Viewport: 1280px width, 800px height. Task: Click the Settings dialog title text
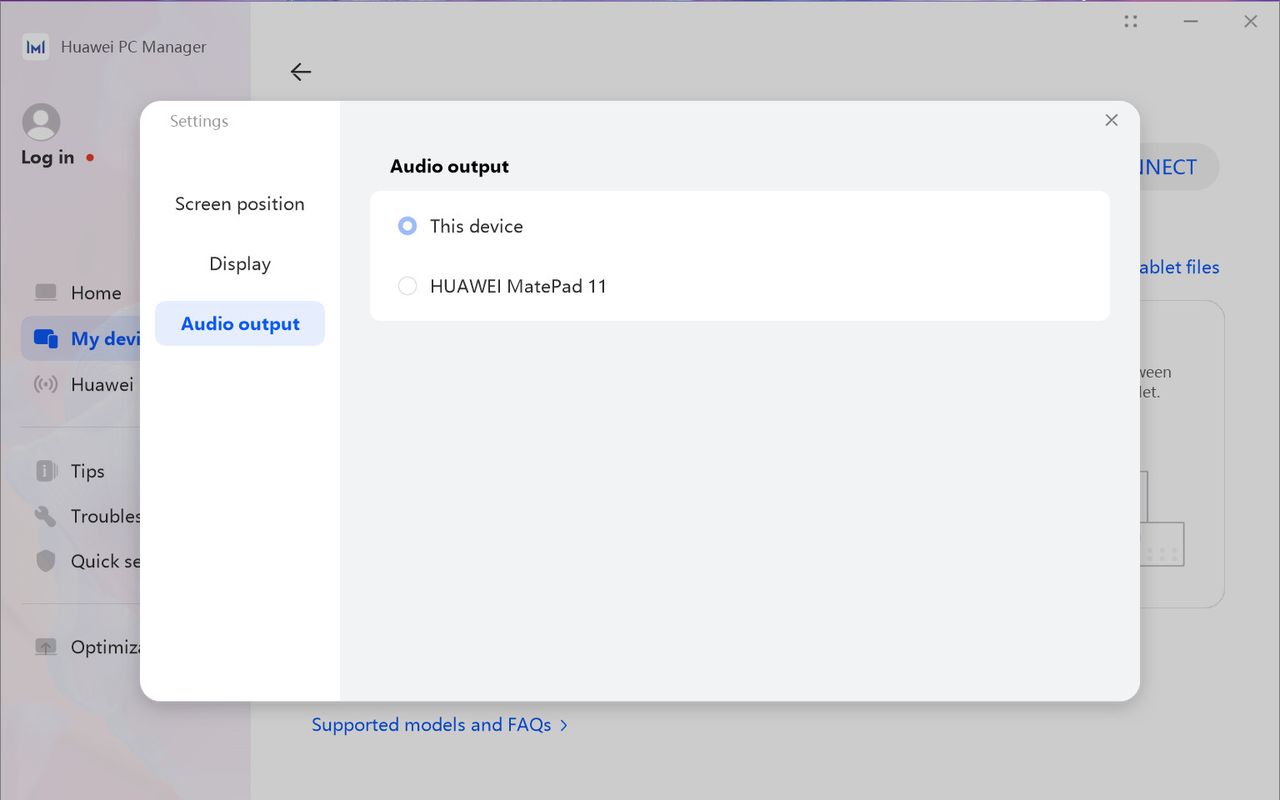[x=199, y=121]
